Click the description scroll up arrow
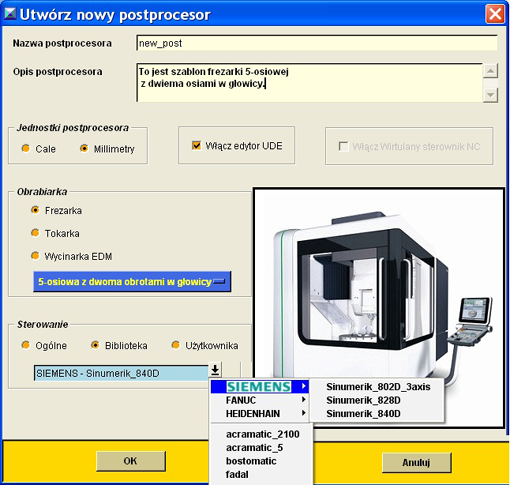Screen dimensions: 510x485 [490, 71]
